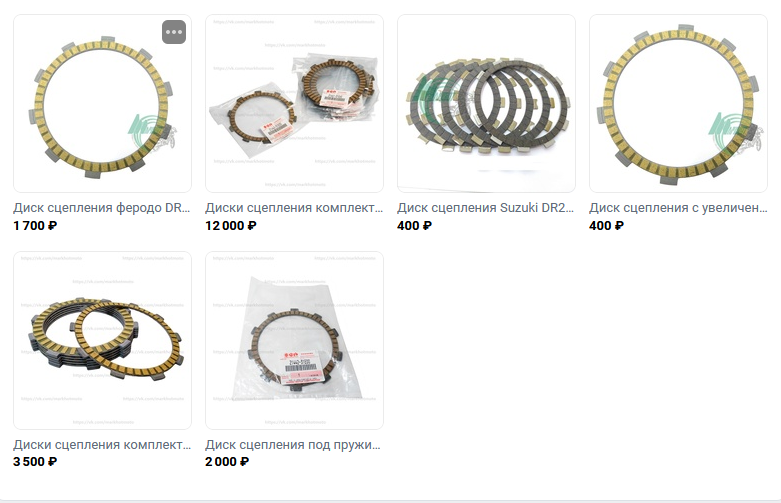
Task: Open photo of bagged clutch disc kits priced 12 000 ₽
Action: (294, 103)
